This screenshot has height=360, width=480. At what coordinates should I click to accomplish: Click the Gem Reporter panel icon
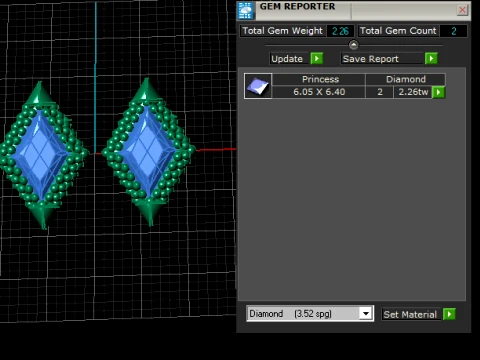tap(246, 11)
